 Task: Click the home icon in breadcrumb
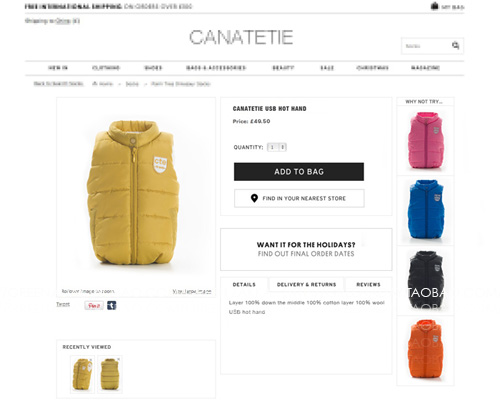tap(95, 84)
